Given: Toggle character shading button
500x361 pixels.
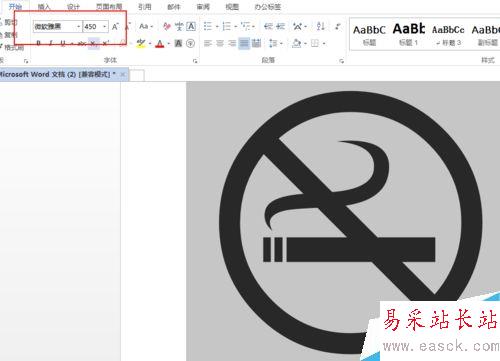Looking at the screenshot, I should click(x=178, y=43).
